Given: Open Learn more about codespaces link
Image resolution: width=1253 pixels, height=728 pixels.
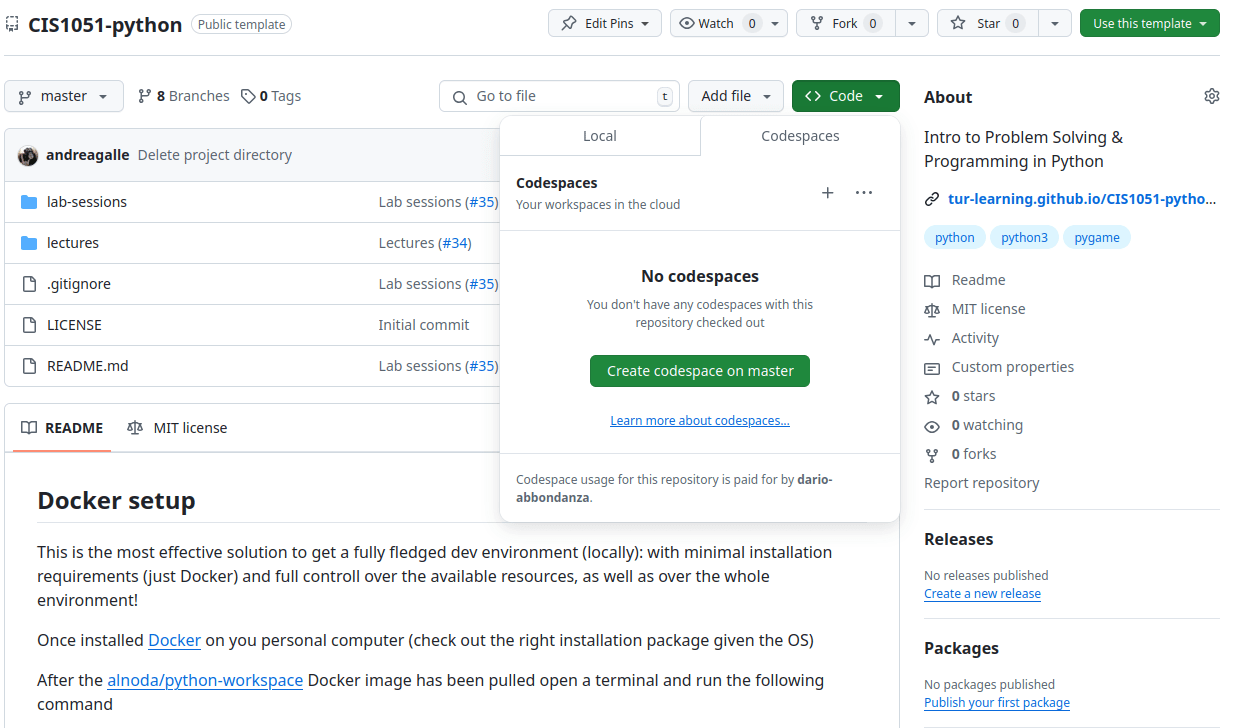Looking at the screenshot, I should (700, 421).
